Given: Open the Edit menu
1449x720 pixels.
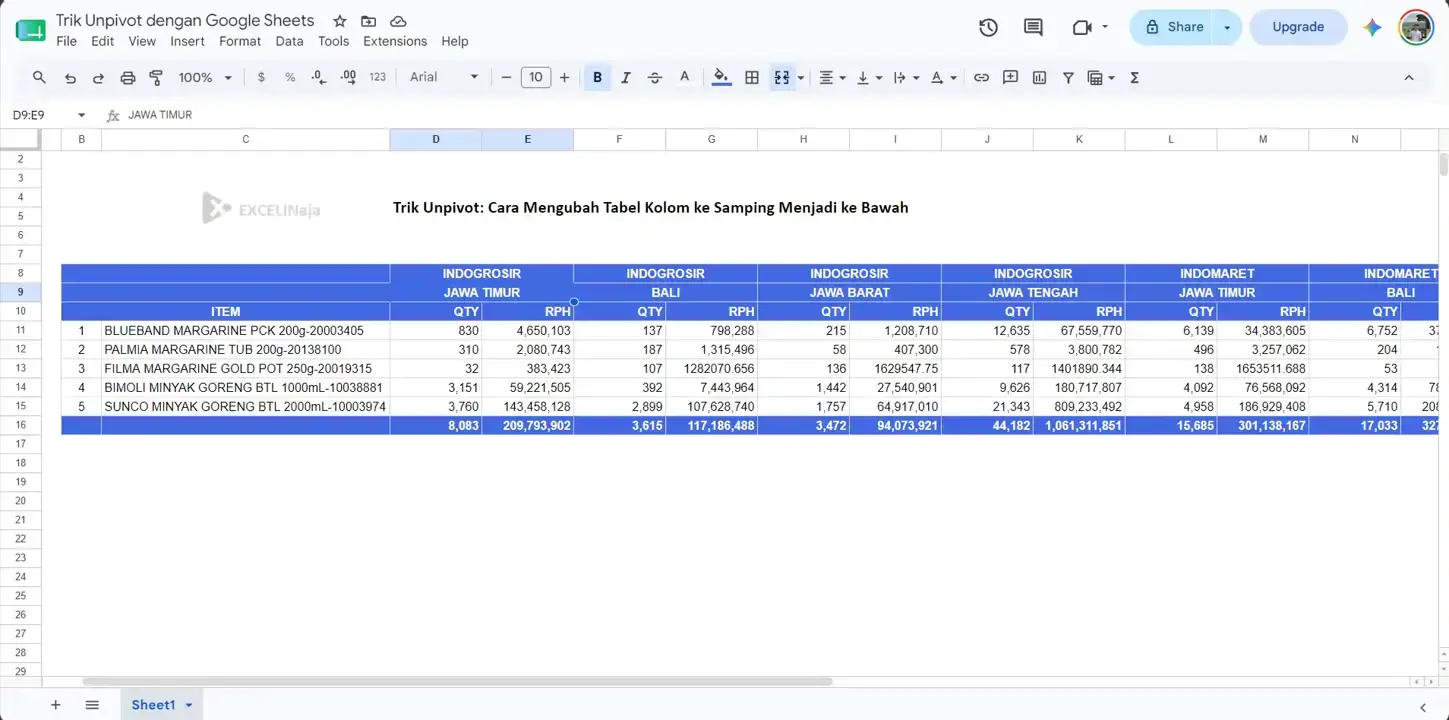Looking at the screenshot, I should coord(102,41).
